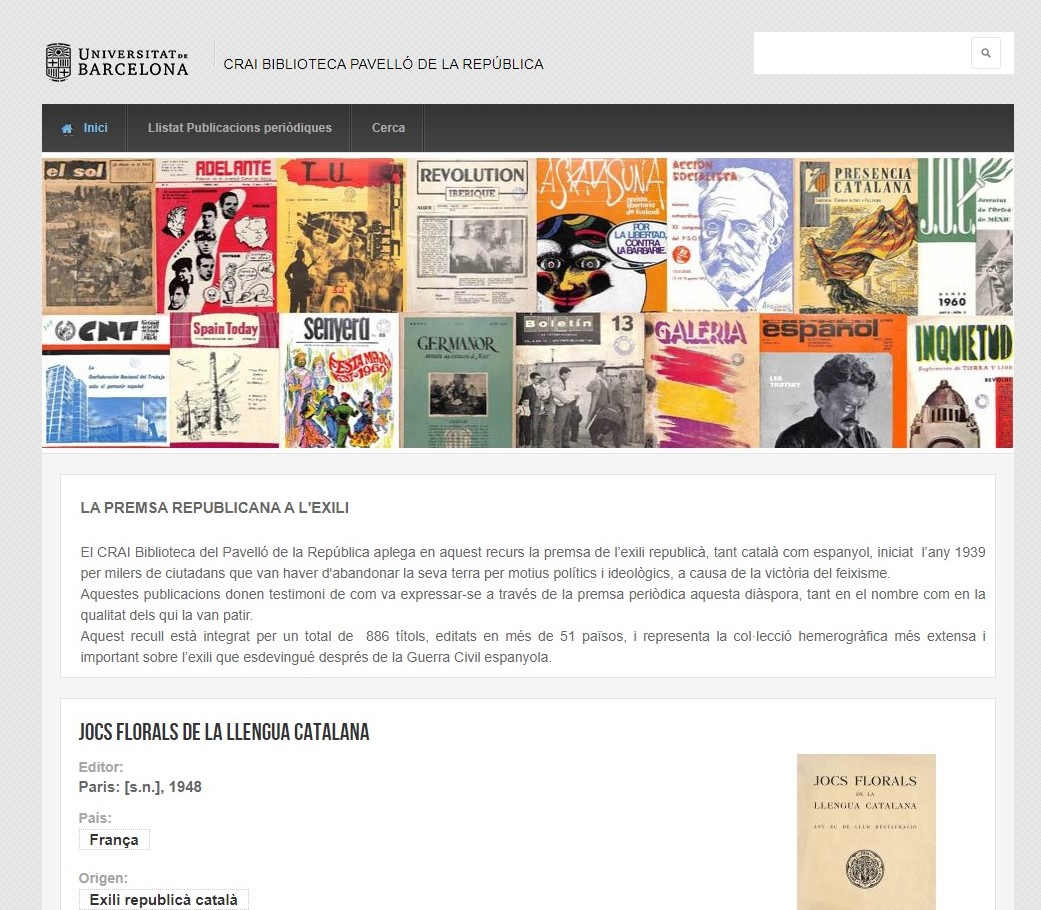Click the CNT publication cover
The width and height of the screenshot is (1041, 910).
click(x=106, y=380)
